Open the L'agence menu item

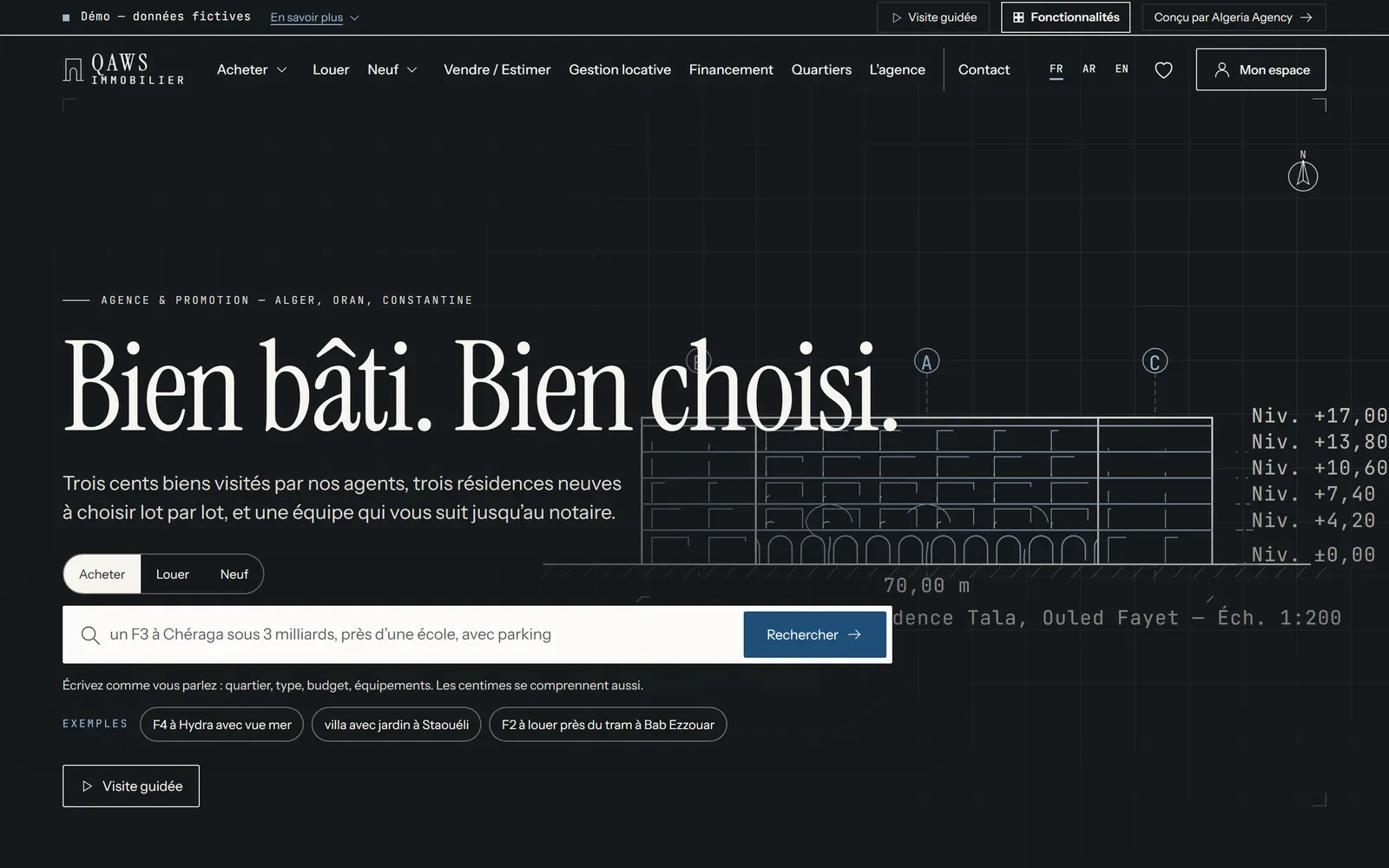[897, 69]
